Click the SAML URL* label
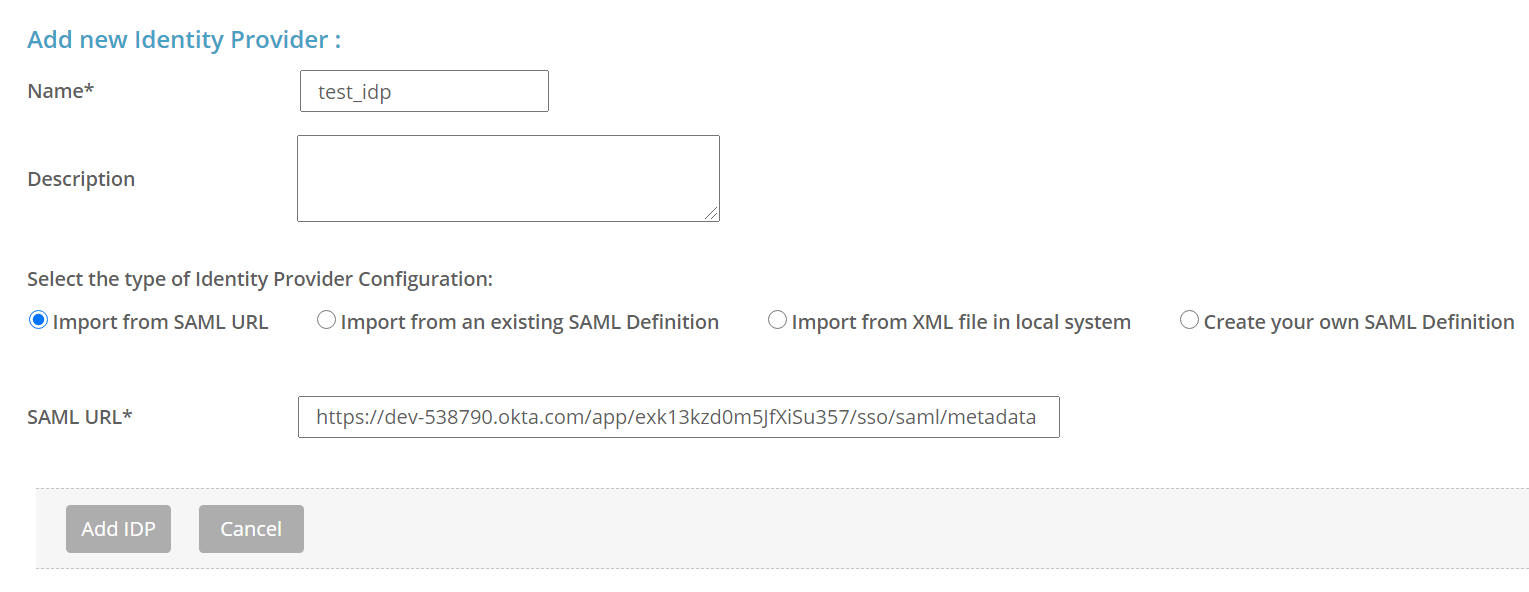 79,416
